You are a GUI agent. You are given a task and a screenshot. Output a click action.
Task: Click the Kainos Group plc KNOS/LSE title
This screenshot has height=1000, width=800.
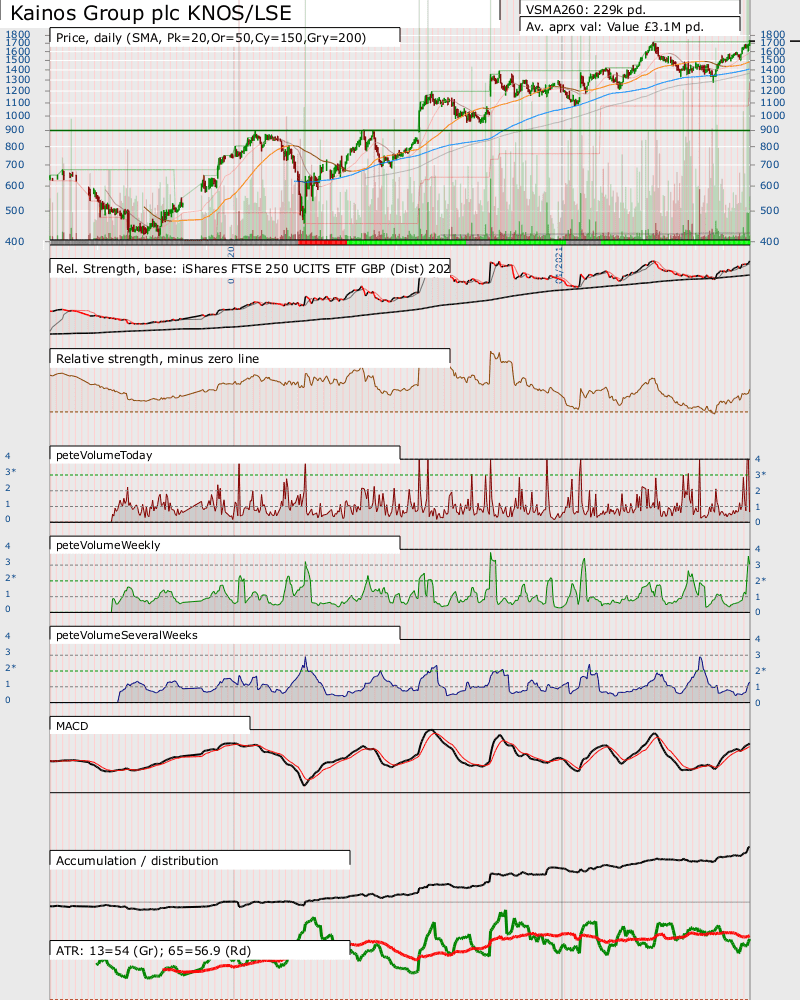click(x=151, y=13)
